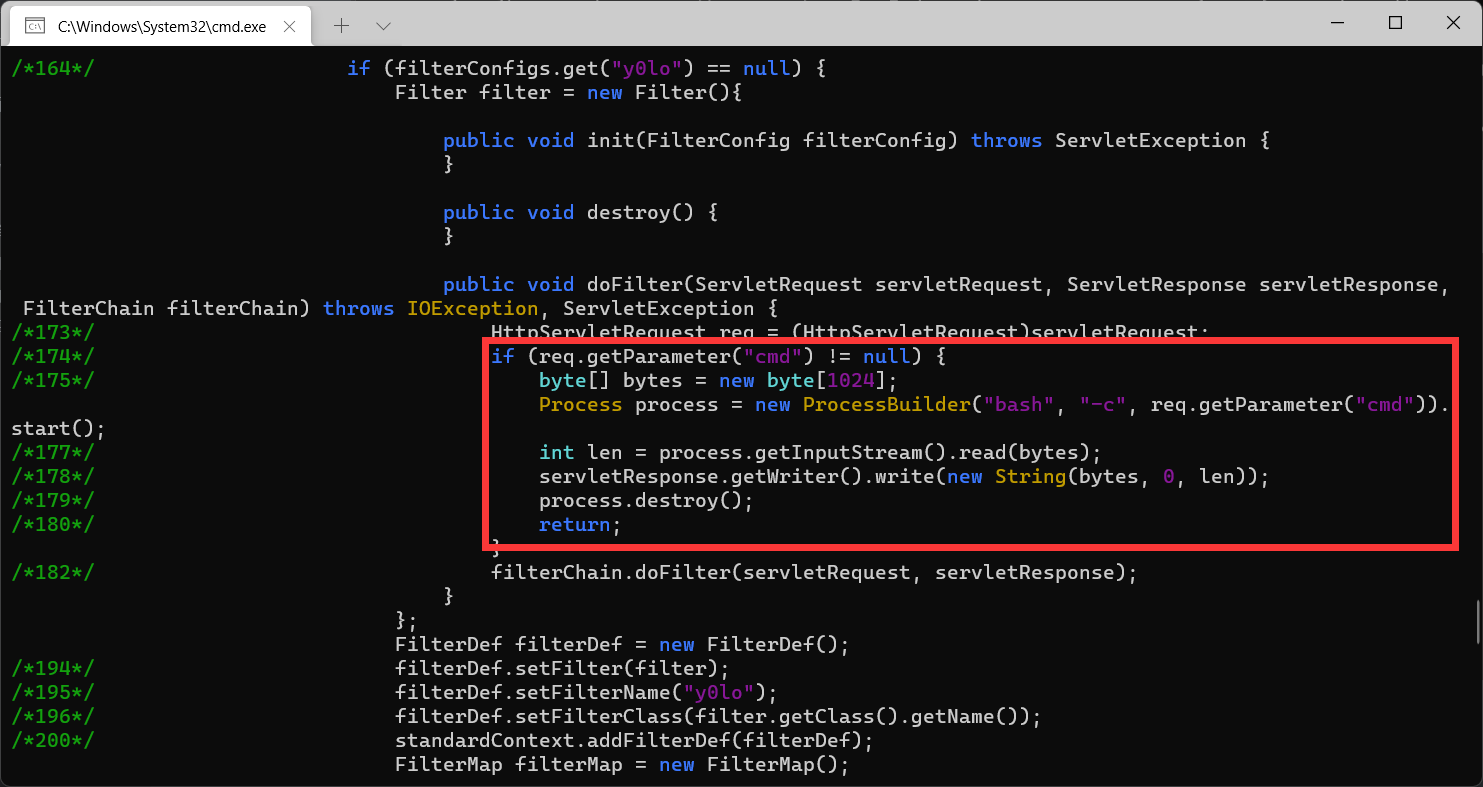Close the cmd.exe tab
This screenshot has height=787, width=1483.
(x=292, y=26)
